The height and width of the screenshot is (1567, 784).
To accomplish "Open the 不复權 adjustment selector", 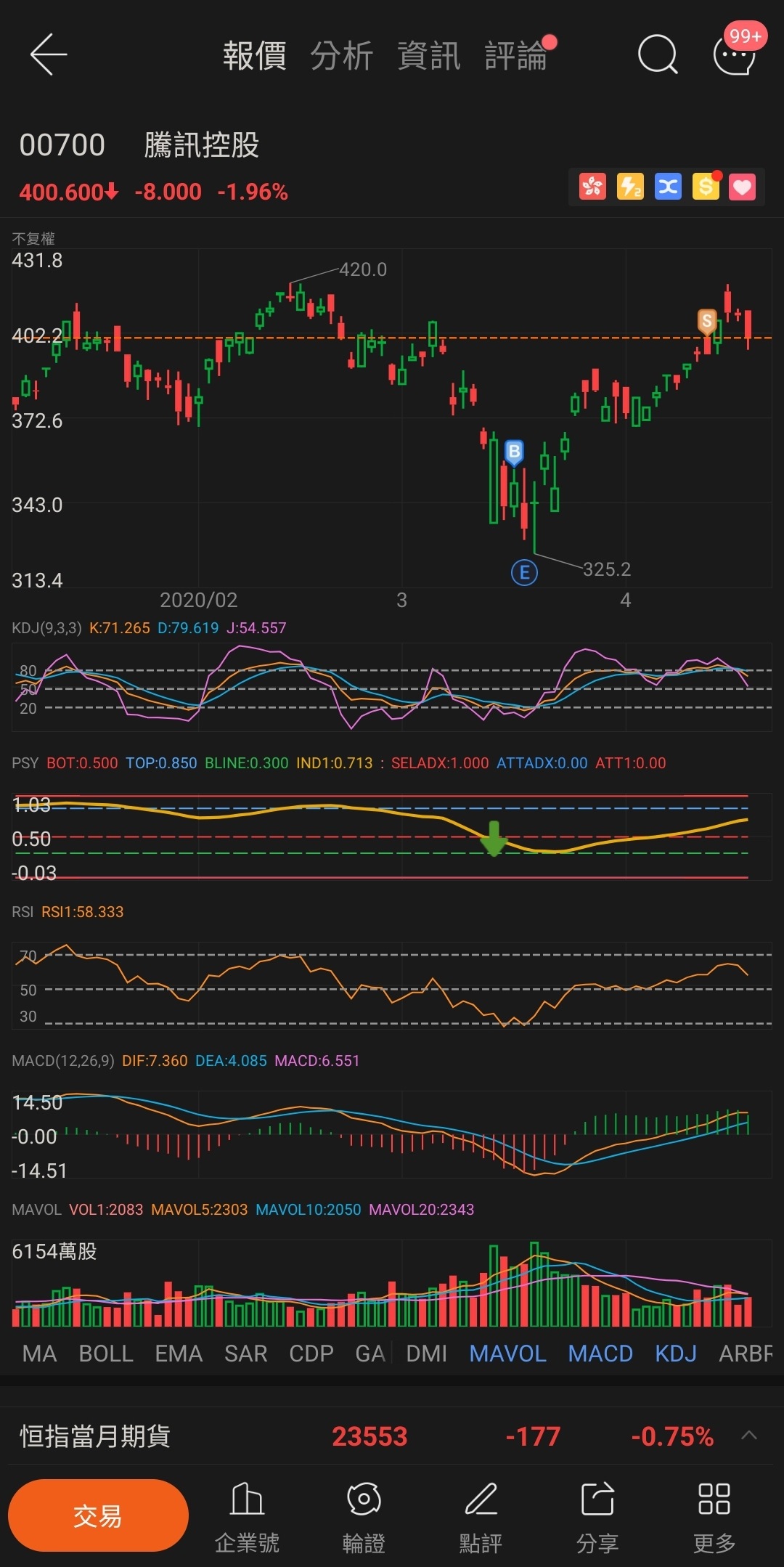I will click(x=33, y=238).
